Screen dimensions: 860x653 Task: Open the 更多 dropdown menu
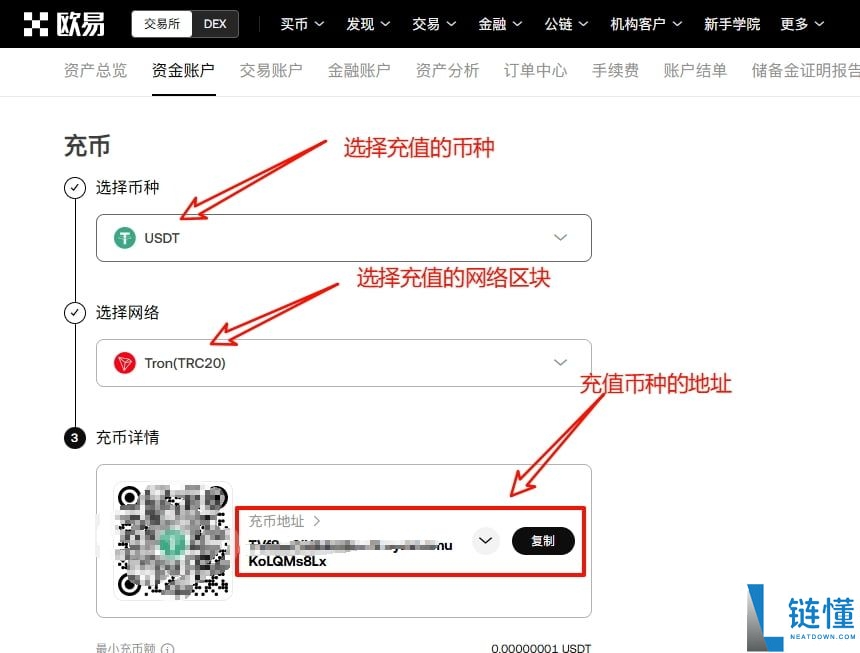[802, 24]
